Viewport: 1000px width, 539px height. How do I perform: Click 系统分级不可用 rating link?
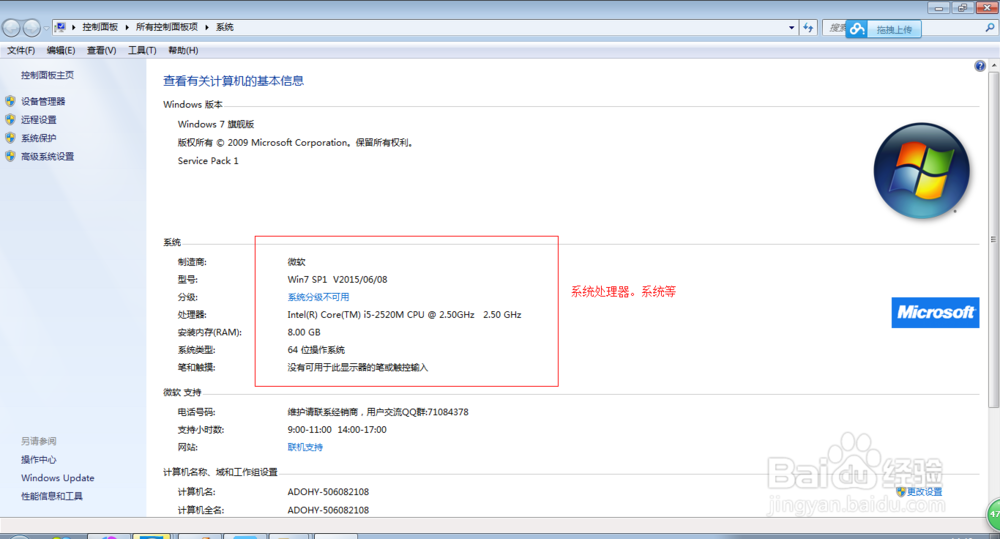tap(318, 297)
